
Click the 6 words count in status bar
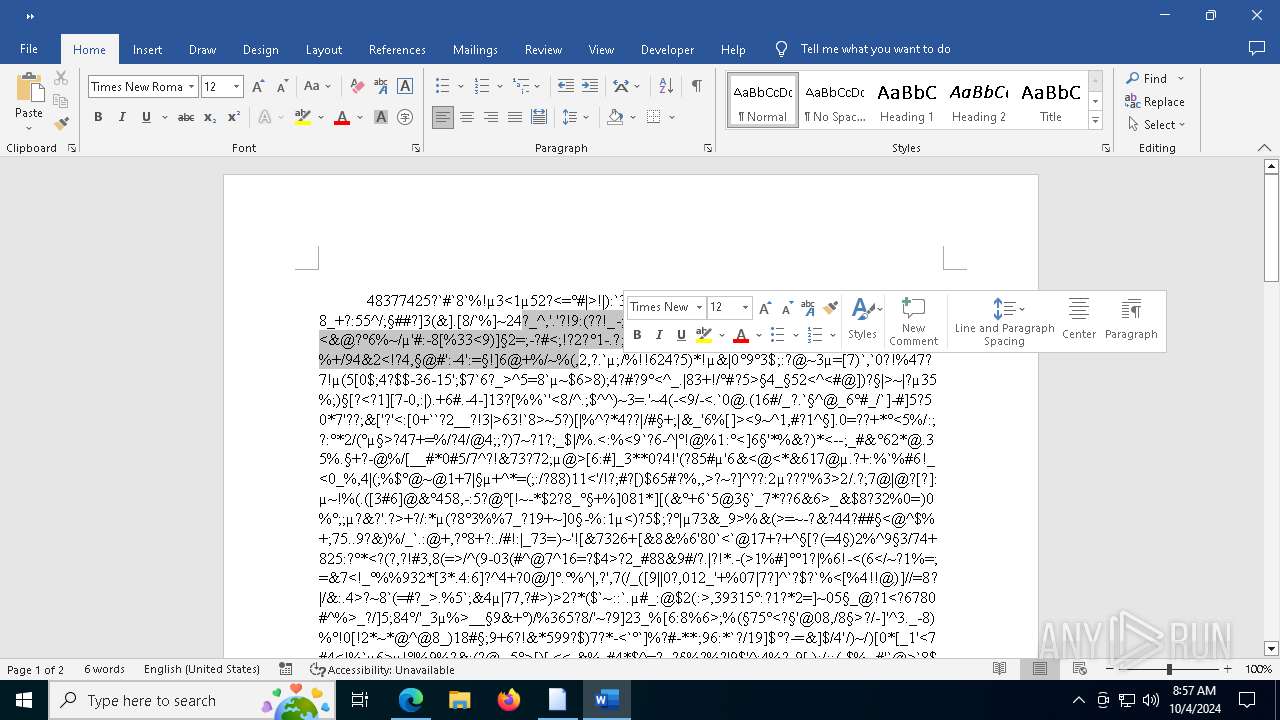tap(104, 669)
